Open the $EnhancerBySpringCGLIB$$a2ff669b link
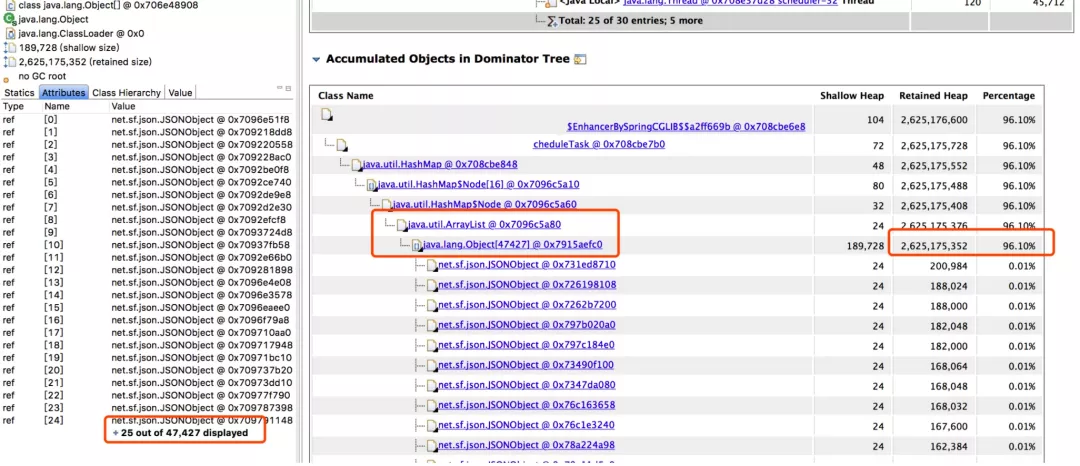 pyautogui.click(x=686, y=127)
